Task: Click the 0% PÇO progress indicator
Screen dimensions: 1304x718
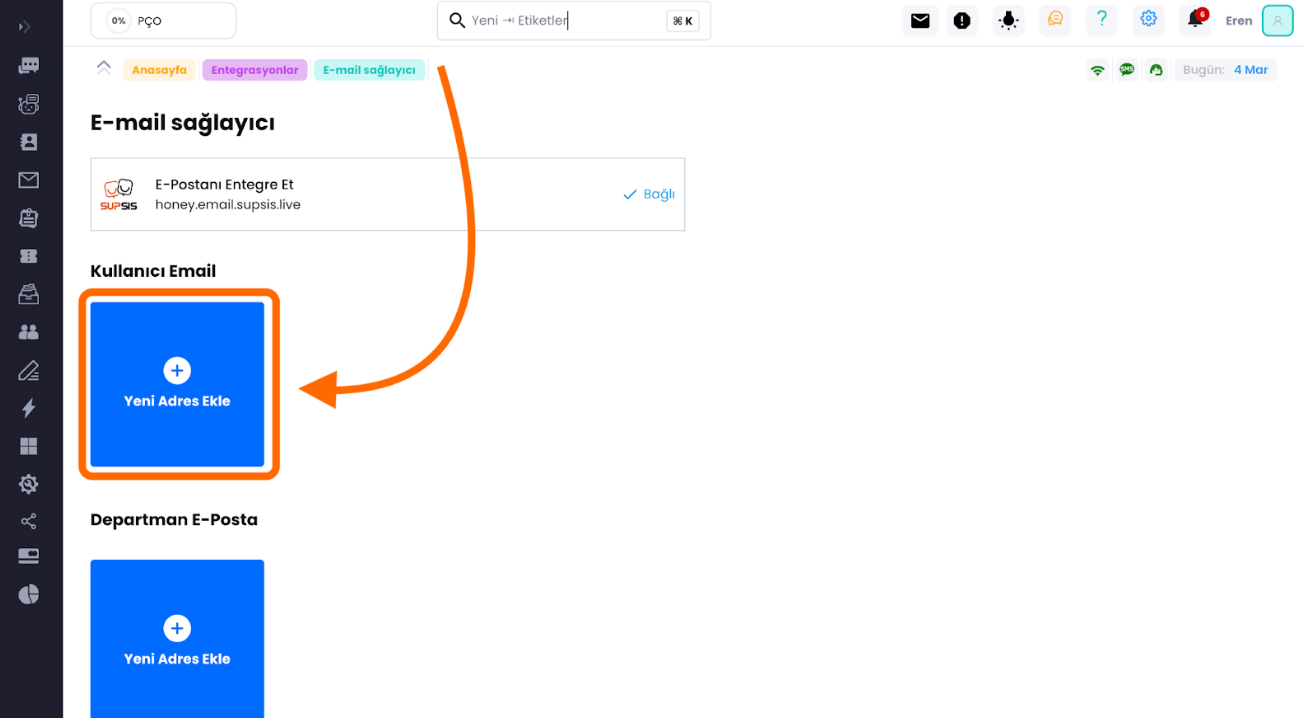Action: tap(163, 20)
